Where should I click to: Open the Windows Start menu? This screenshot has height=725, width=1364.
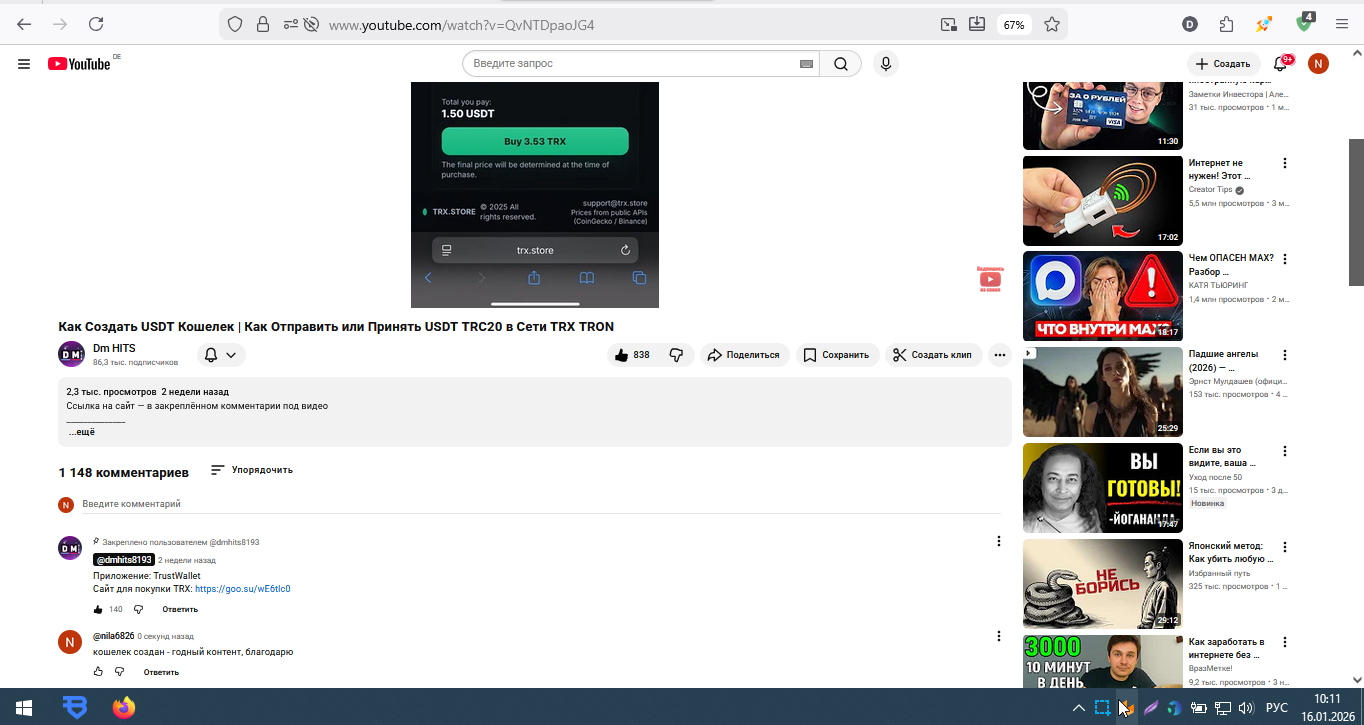[x=24, y=708]
